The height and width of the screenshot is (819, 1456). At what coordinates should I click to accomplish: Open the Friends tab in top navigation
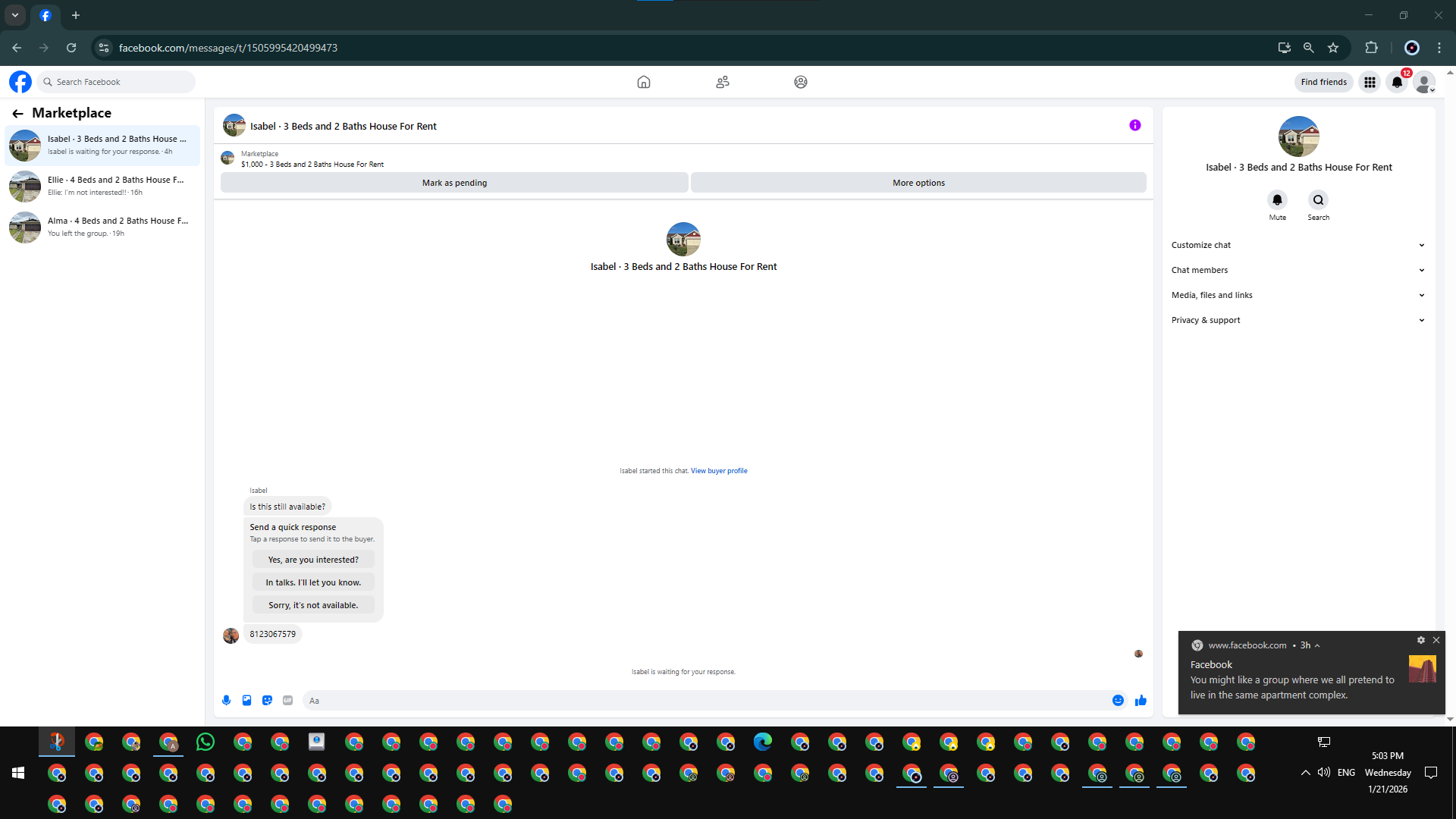point(722,82)
